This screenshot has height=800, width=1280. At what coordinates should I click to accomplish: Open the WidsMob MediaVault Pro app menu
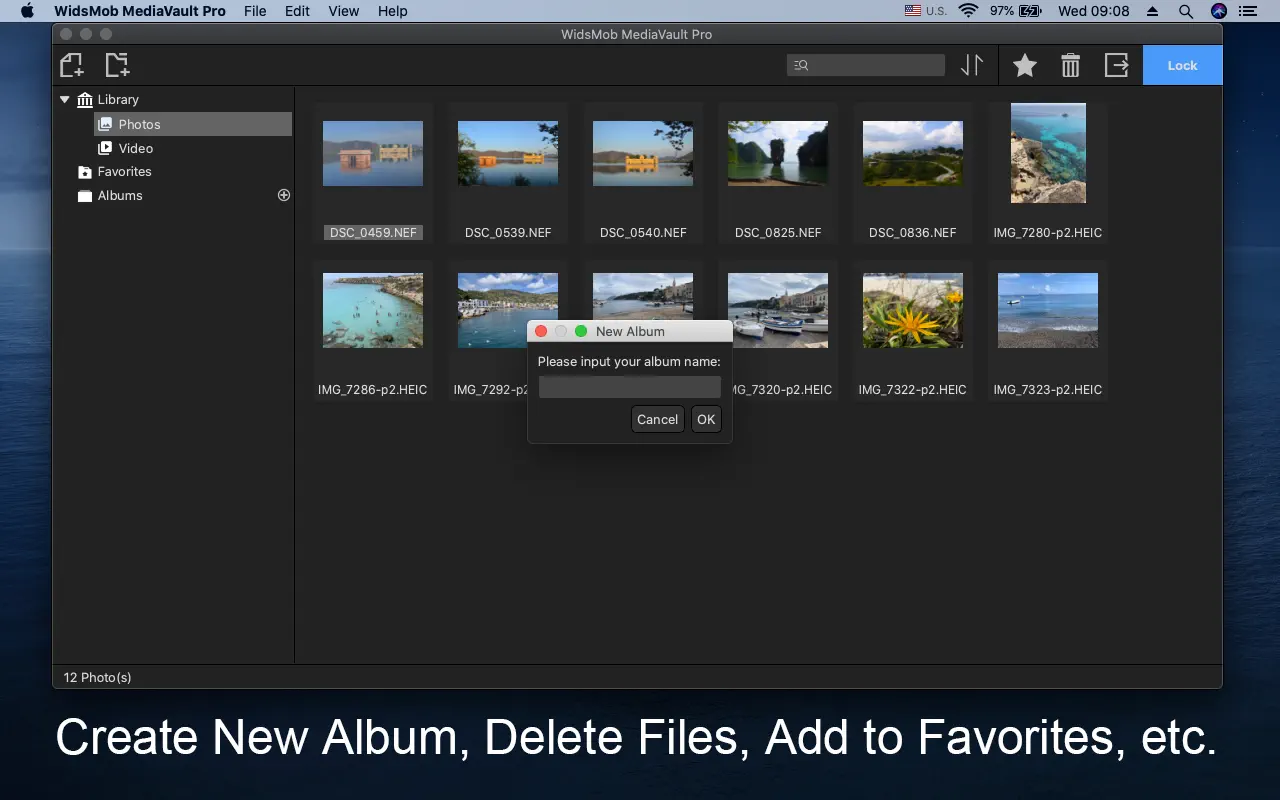tap(140, 11)
